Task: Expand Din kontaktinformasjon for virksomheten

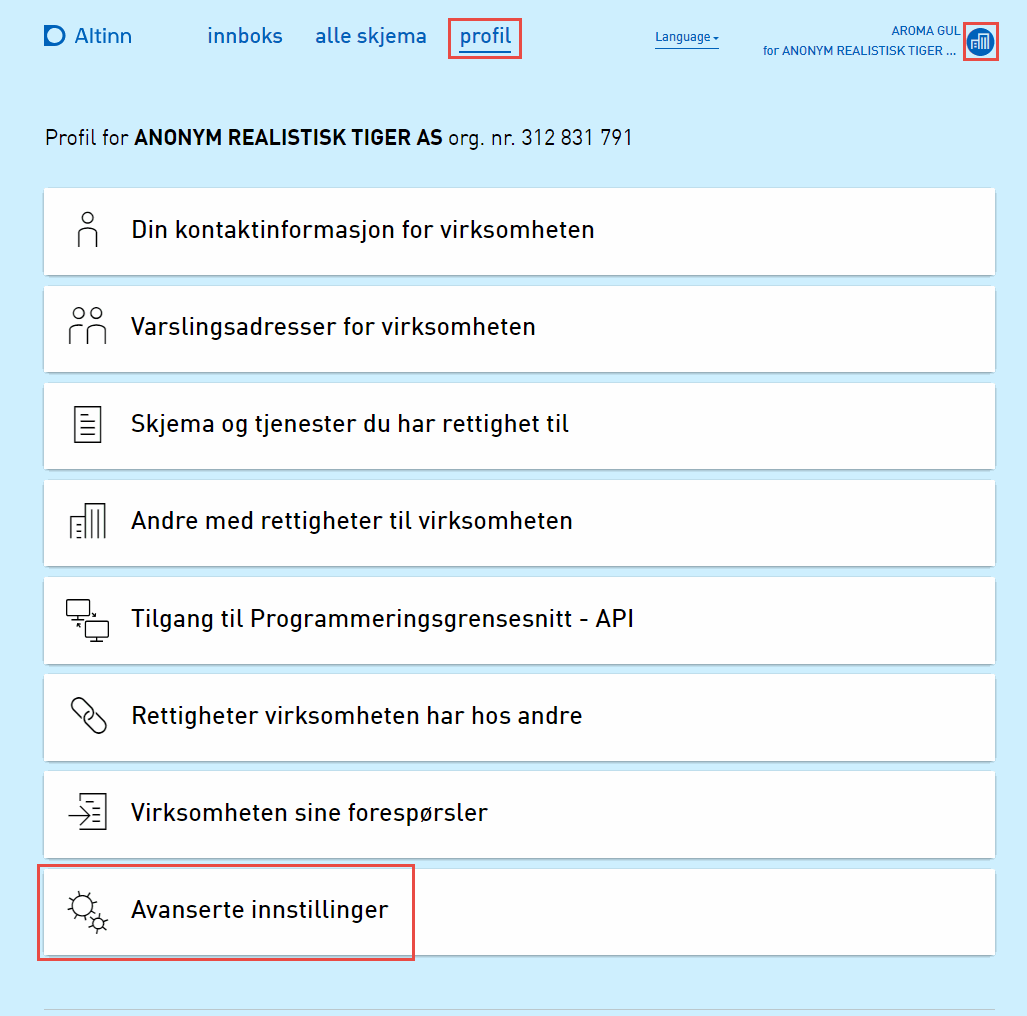Action: coord(362,230)
